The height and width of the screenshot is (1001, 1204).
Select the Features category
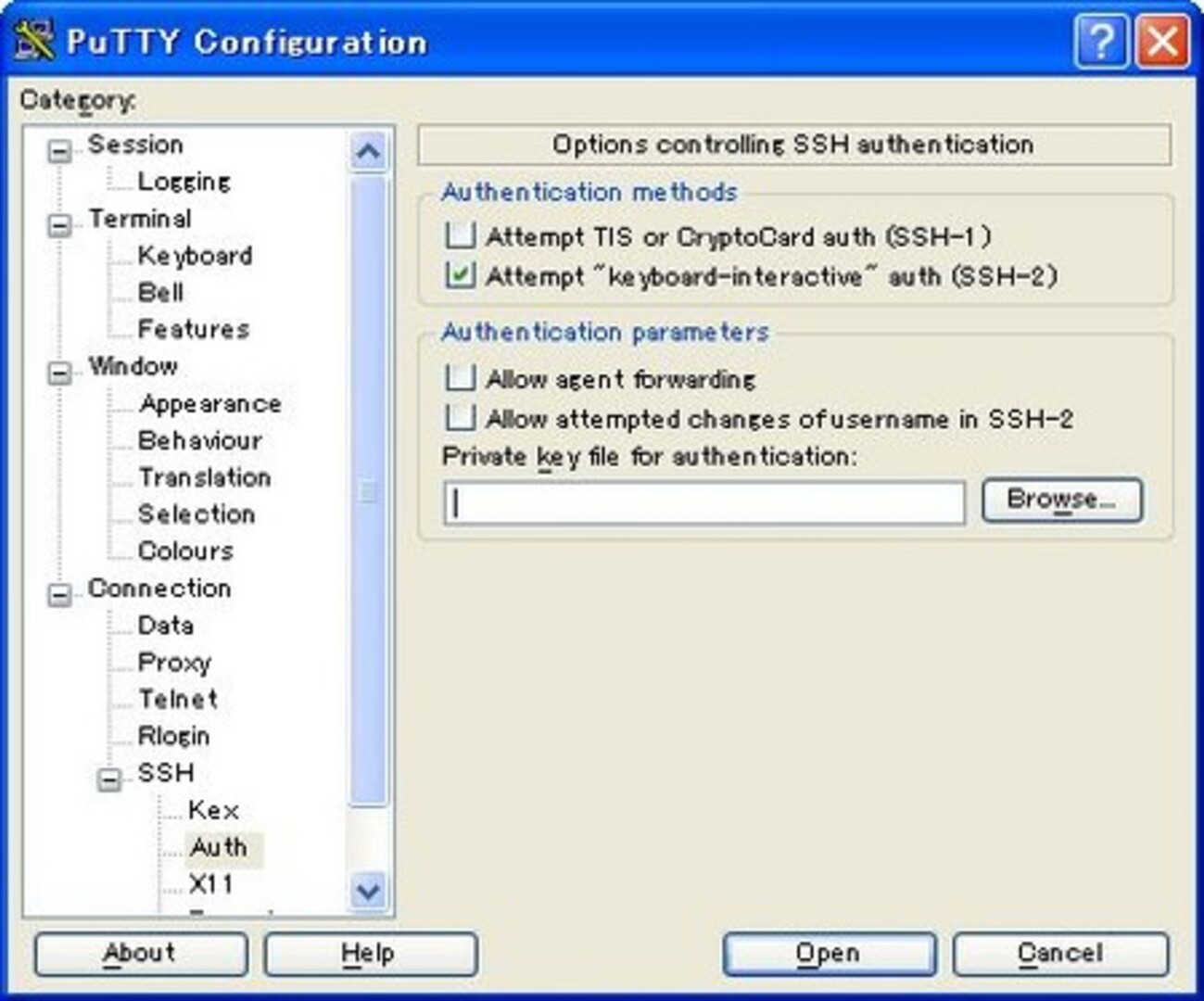(193, 329)
